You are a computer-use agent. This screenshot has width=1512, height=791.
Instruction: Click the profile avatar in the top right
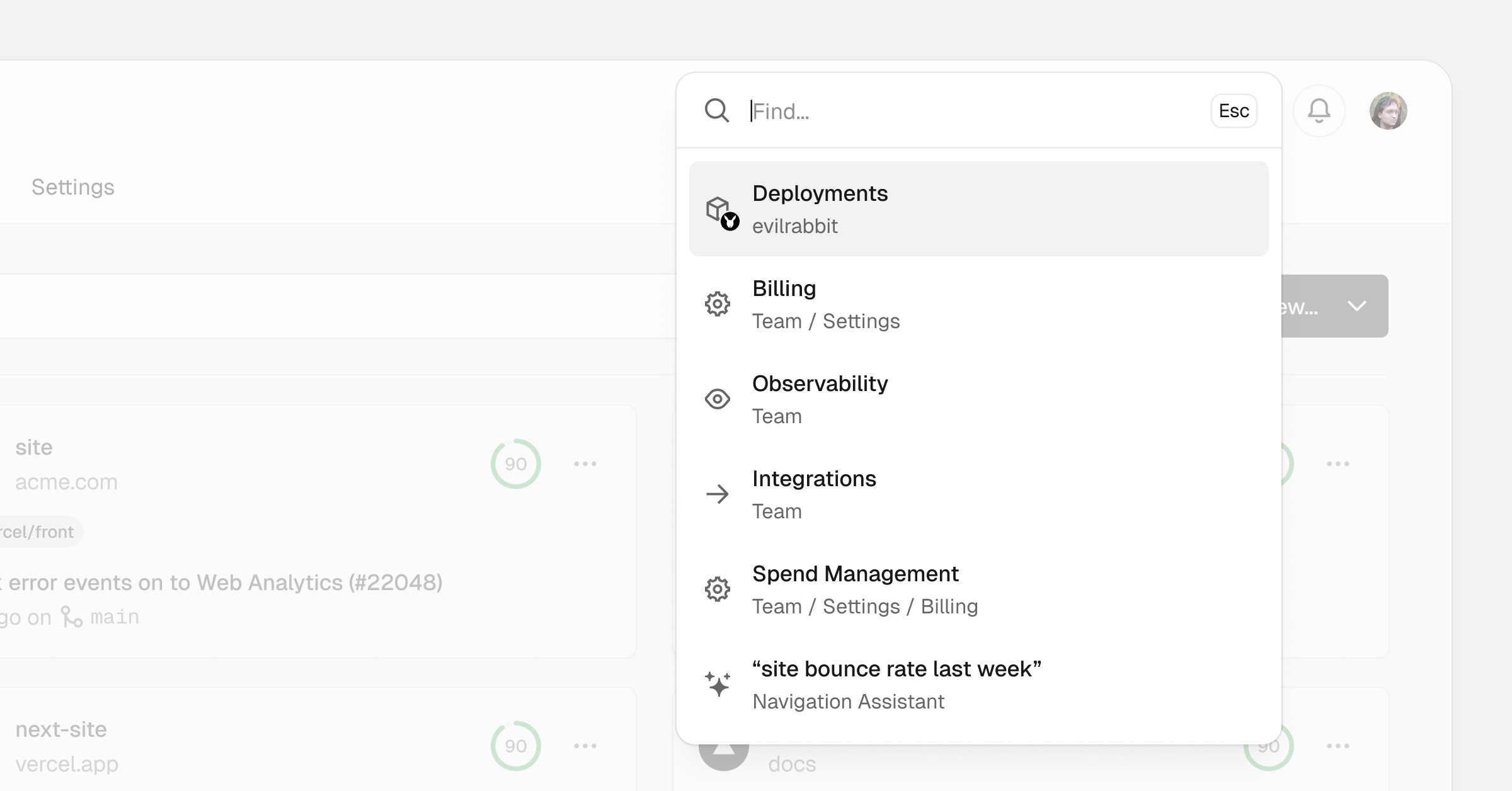coord(1389,111)
